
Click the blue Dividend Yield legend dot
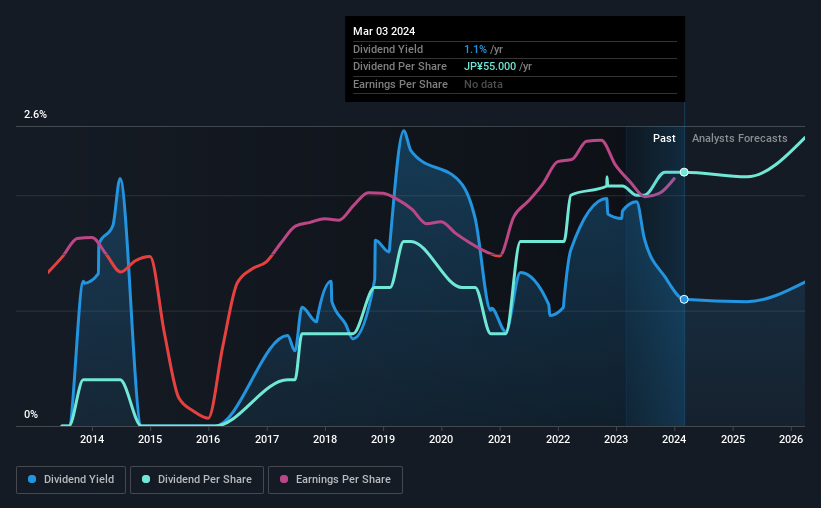(32, 479)
